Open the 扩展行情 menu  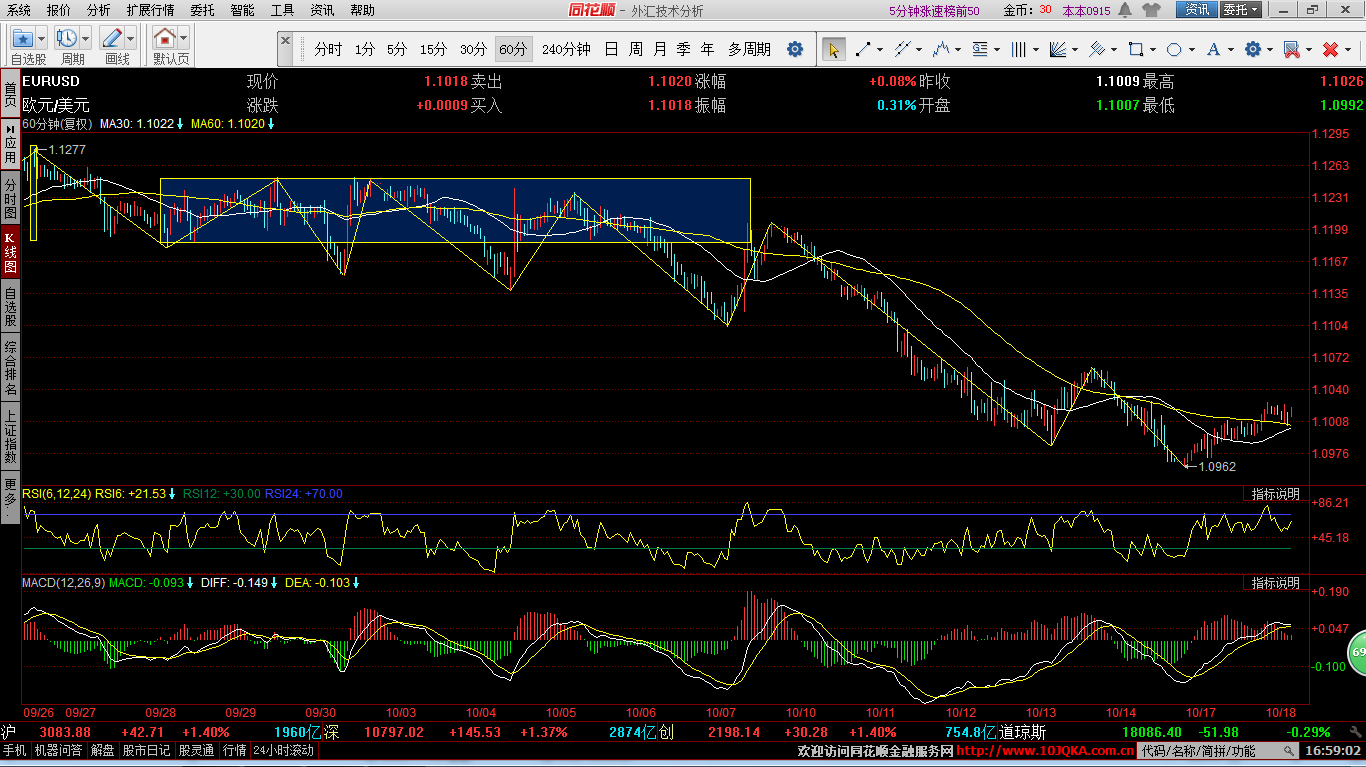point(150,10)
